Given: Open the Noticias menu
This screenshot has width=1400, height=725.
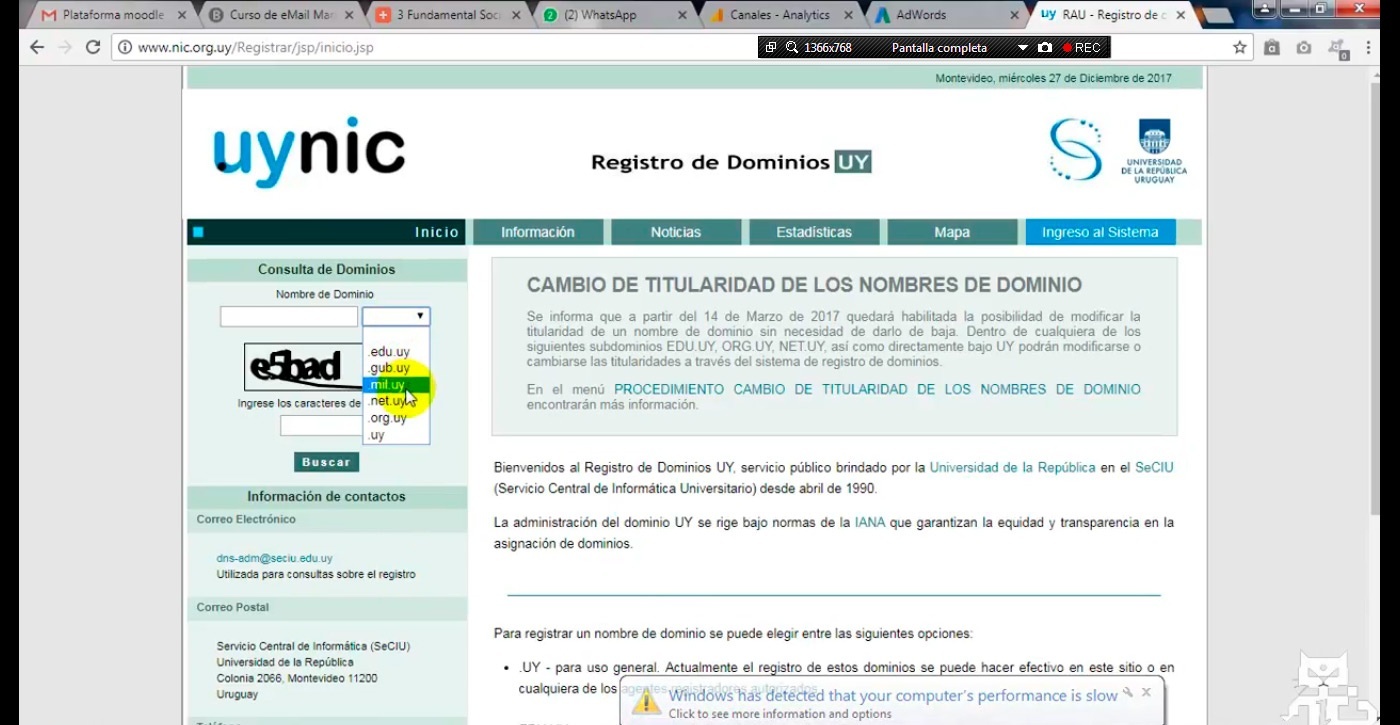Looking at the screenshot, I should [676, 232].
